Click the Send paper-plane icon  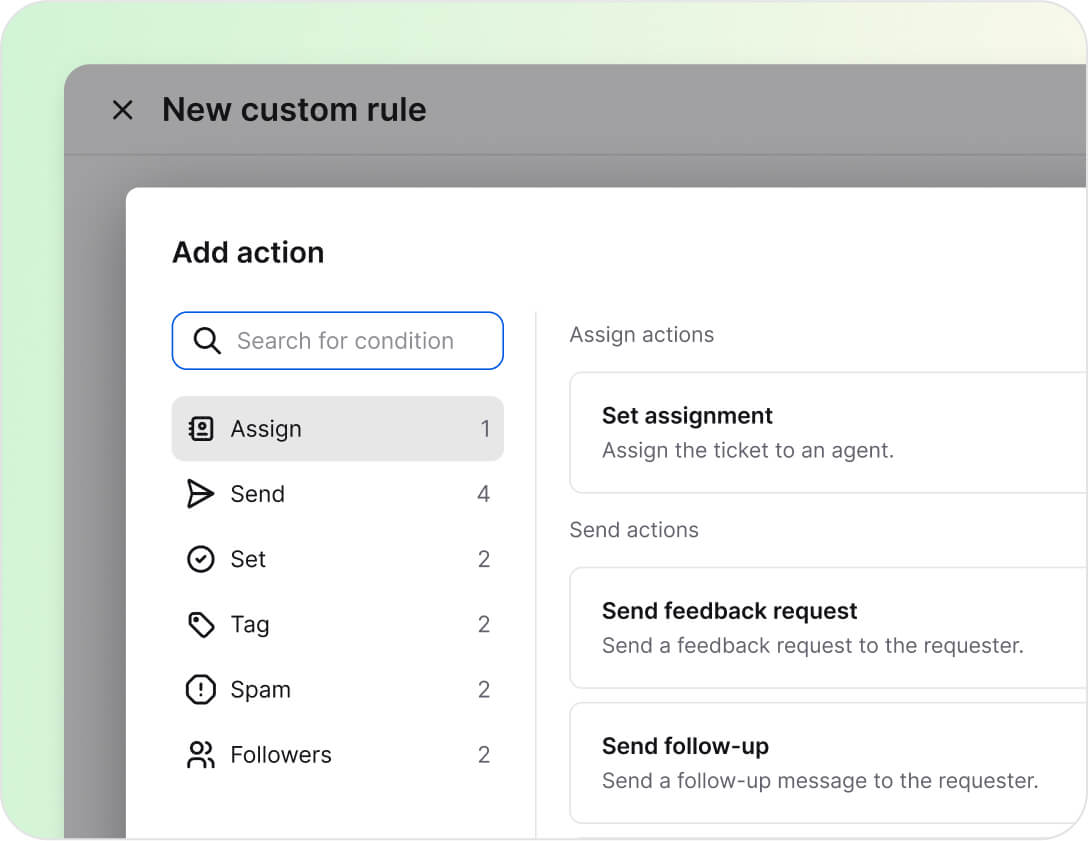tap(201, 493)
